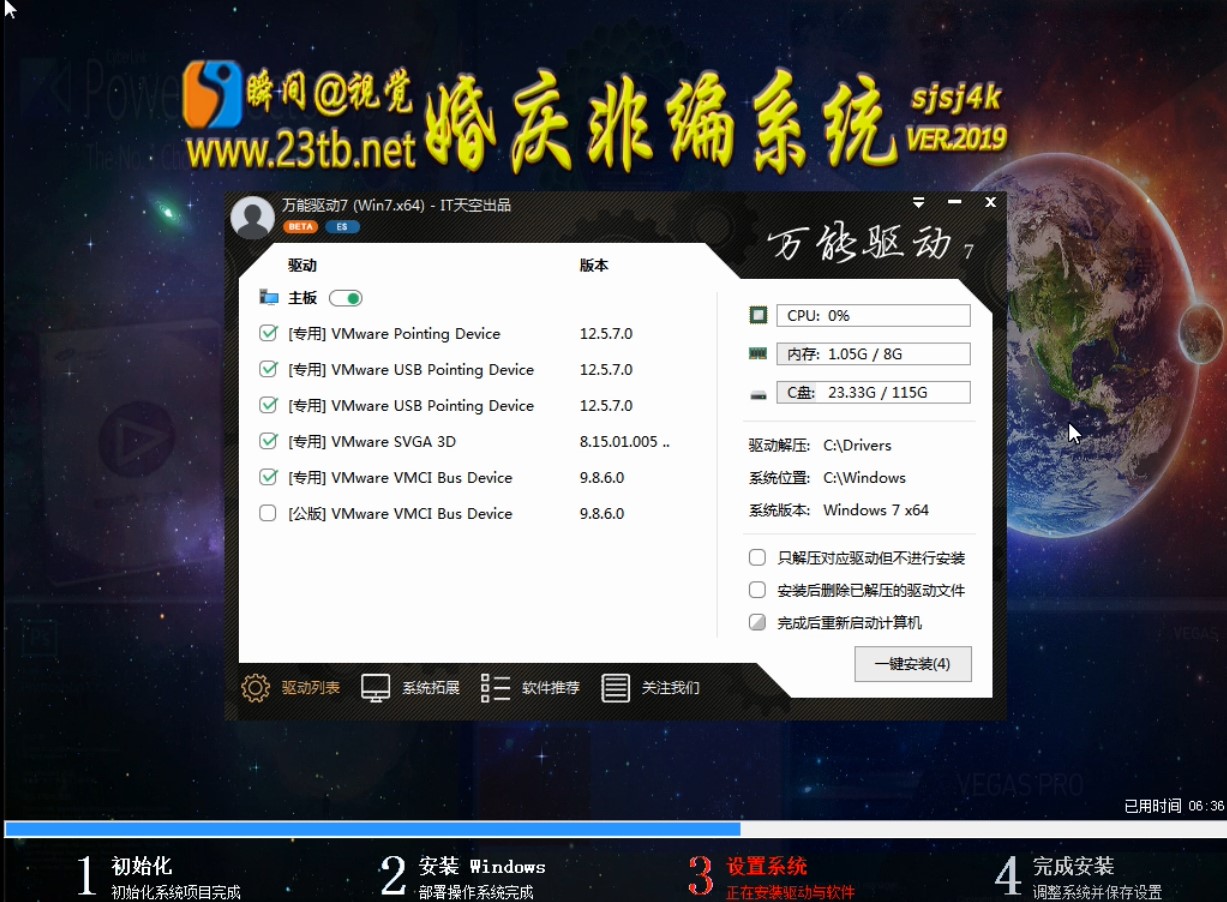Click the C:\Drivers extraction path
Image resolution: width=1227 pixels, height=902 pixels.
857,445
